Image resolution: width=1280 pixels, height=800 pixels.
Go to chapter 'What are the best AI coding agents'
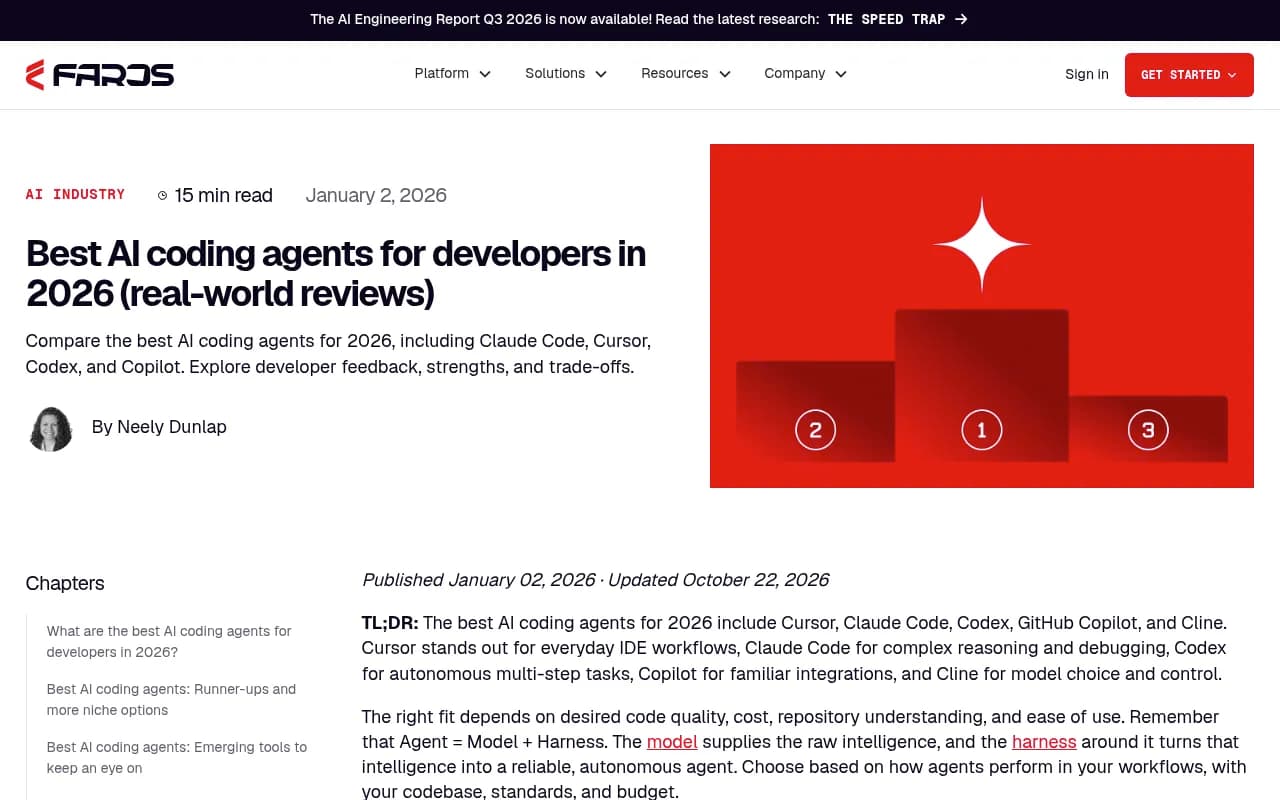click(169, 642)
